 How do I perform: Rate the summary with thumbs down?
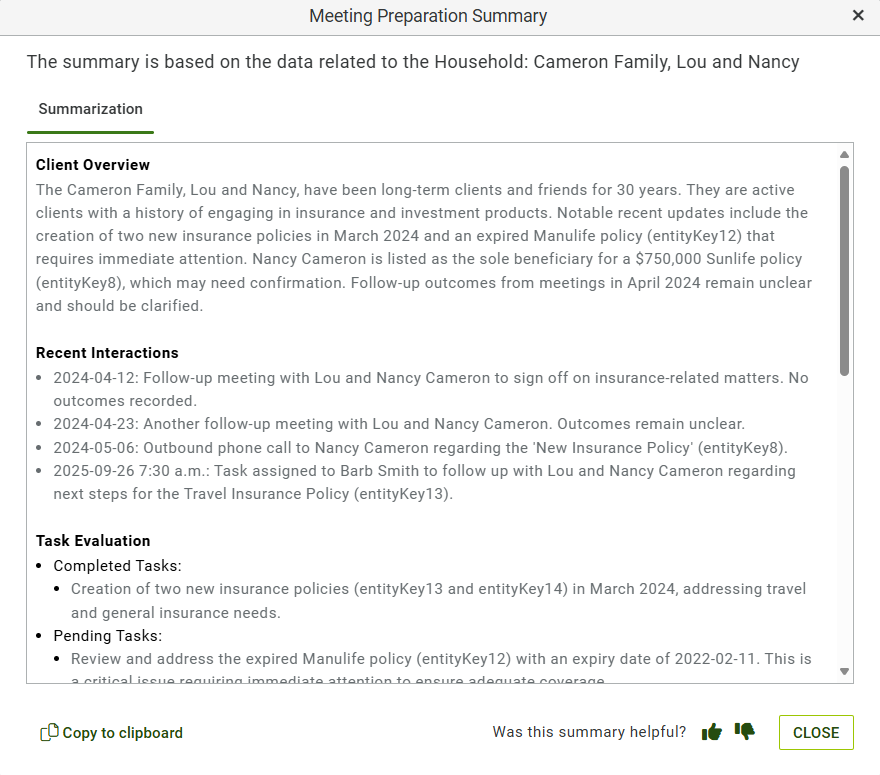click(745, 731)
